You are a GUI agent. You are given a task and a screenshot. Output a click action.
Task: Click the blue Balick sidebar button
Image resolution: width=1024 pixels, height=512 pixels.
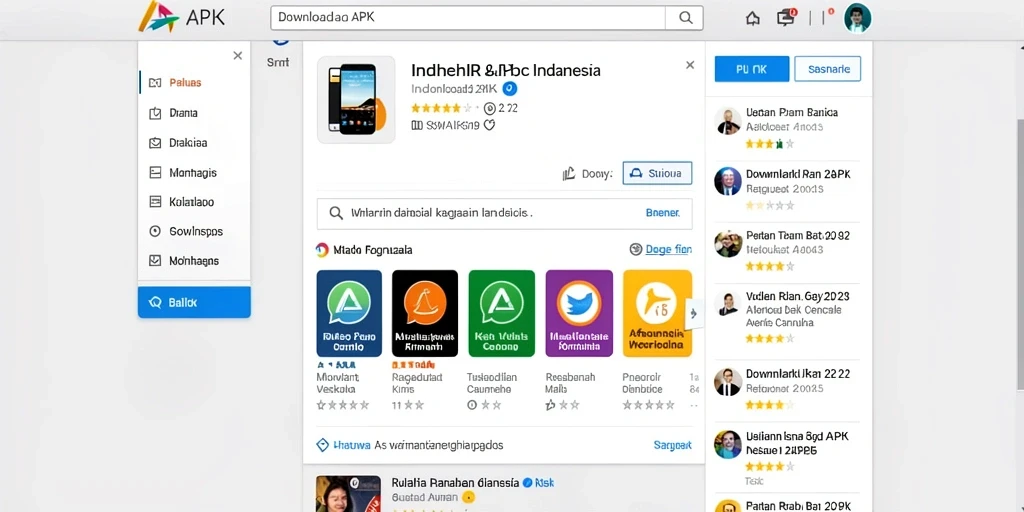pyautogui.click(x=194, y=302)
